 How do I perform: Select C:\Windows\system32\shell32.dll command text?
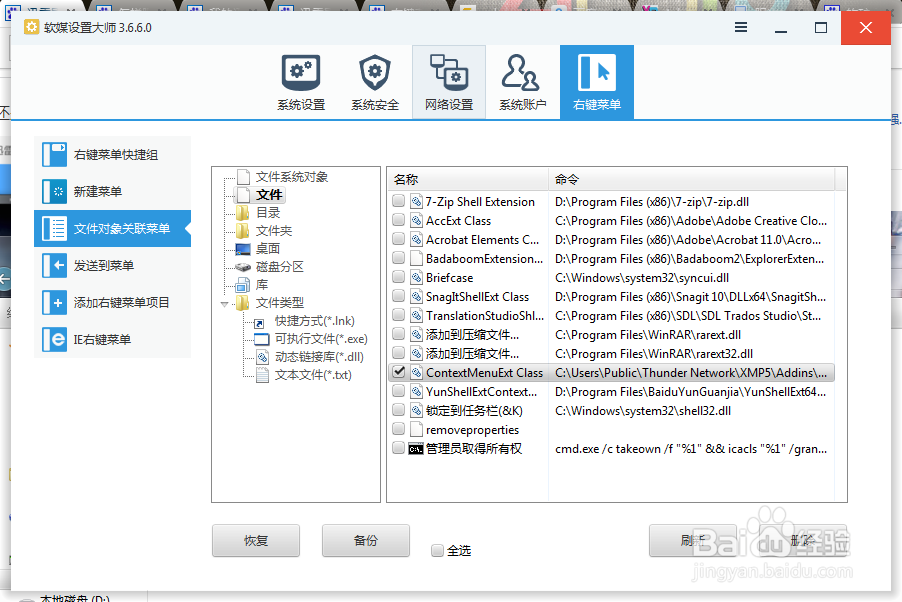click(x=643, y=411)
